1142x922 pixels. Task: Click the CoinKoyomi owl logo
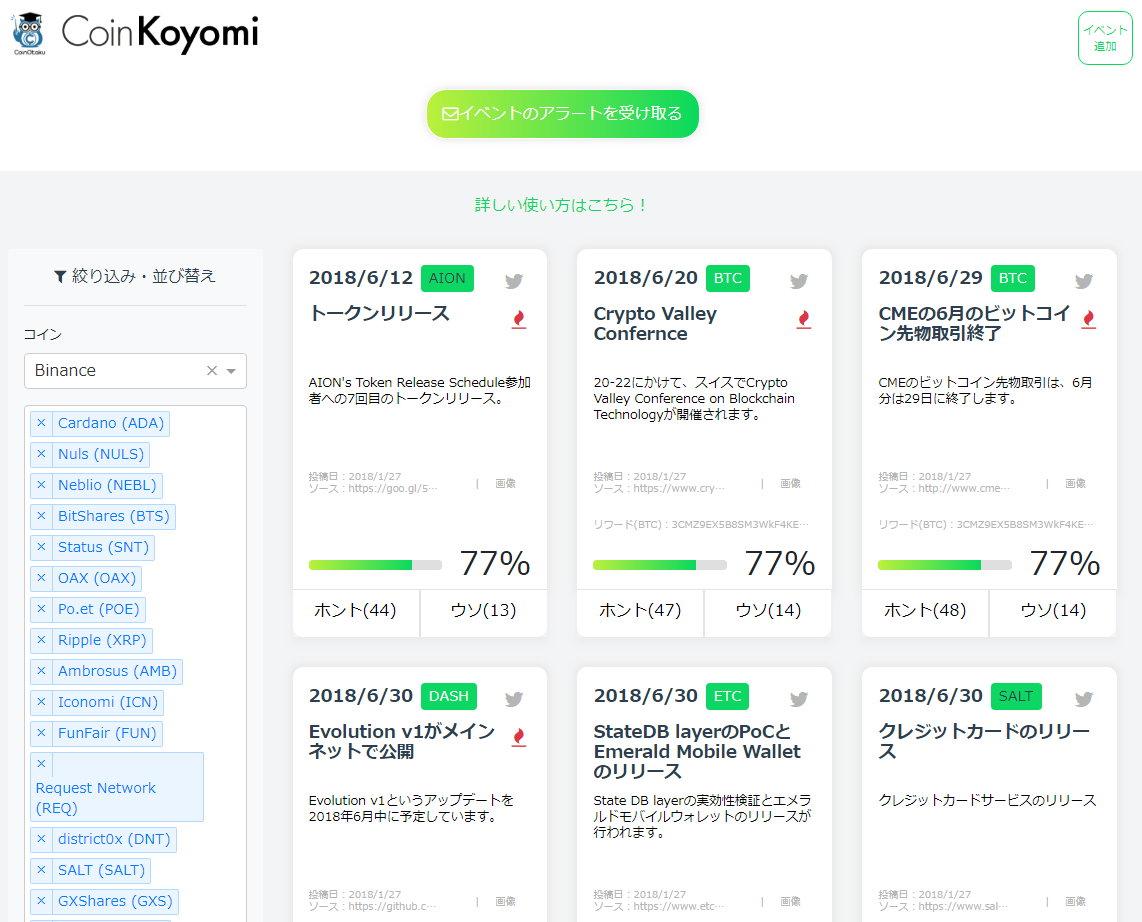tap(29, 34)
